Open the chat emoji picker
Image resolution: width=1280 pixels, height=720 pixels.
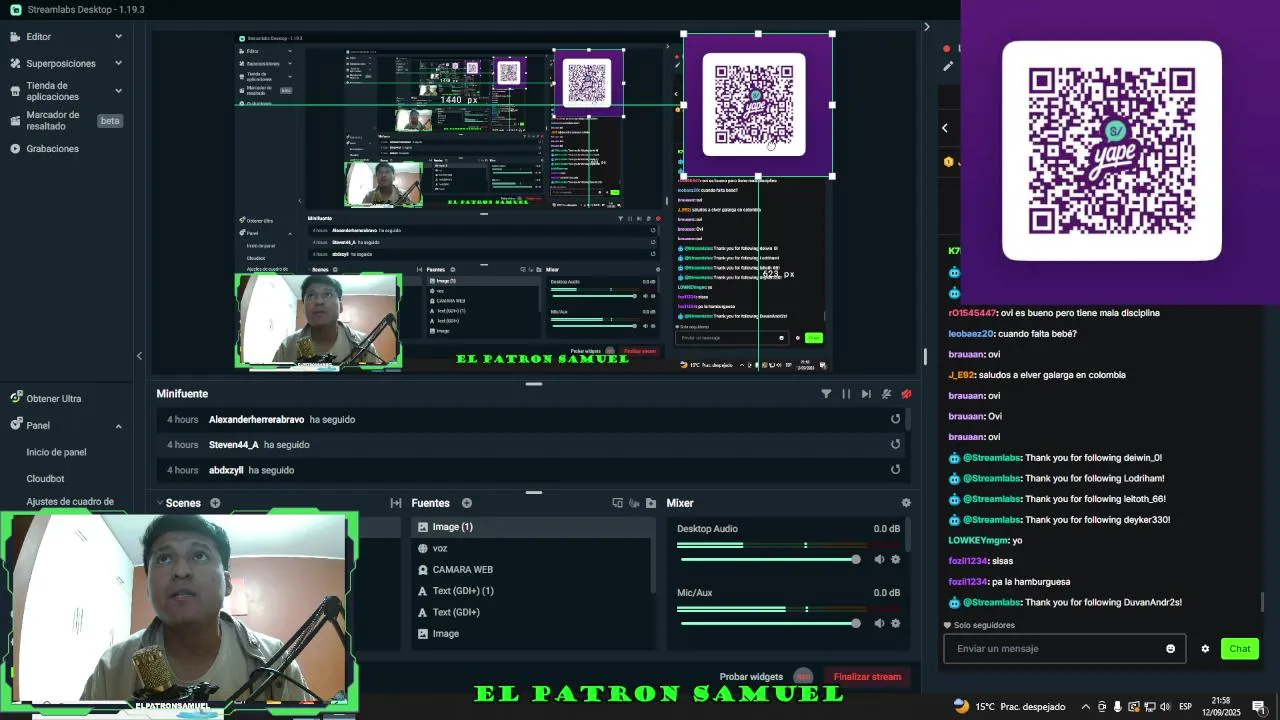coord(1170,649)
